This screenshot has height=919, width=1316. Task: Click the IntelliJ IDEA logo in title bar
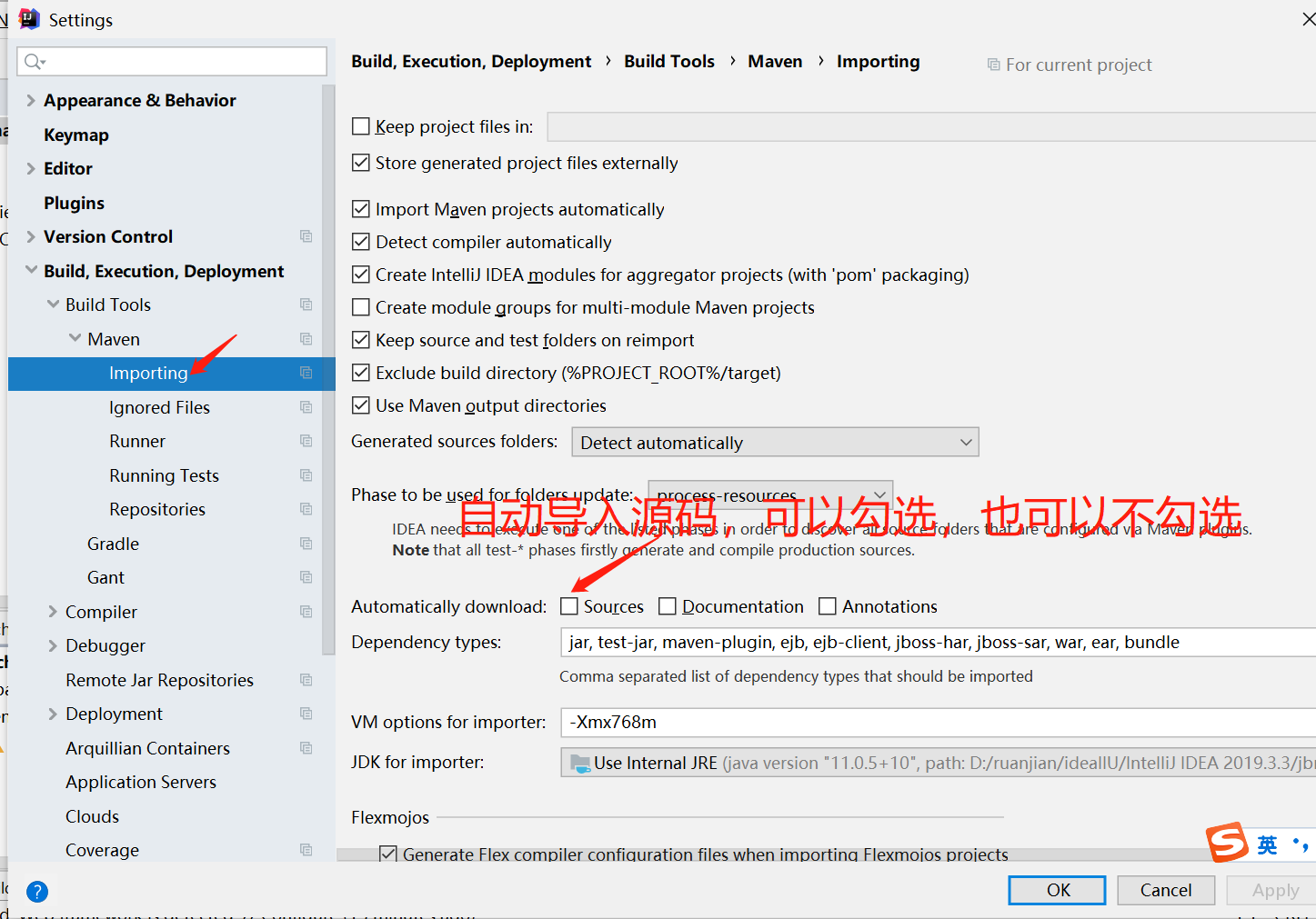[x=29, y=19]
